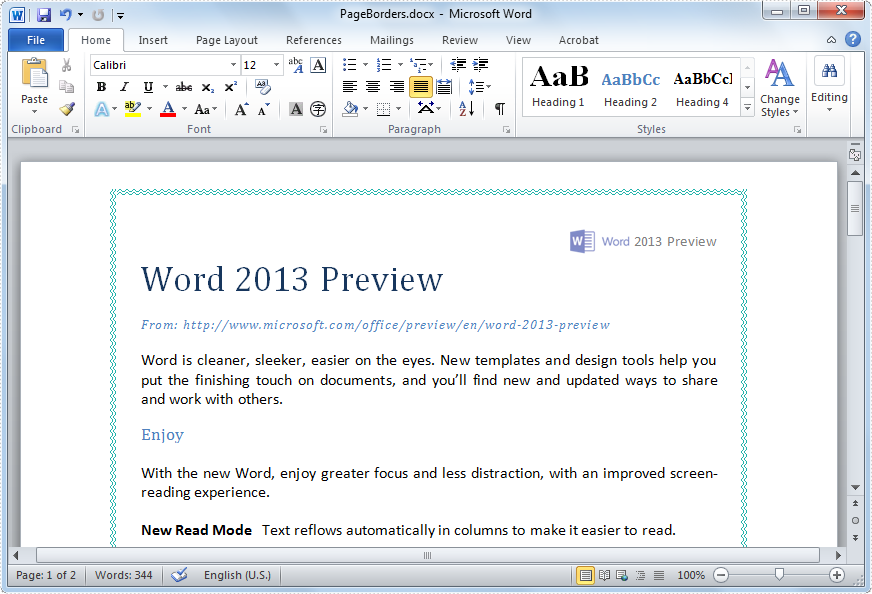This screenshot has height=594, width=872.
Task: Click the Enclose Characters icon
Action: [318, 109]
